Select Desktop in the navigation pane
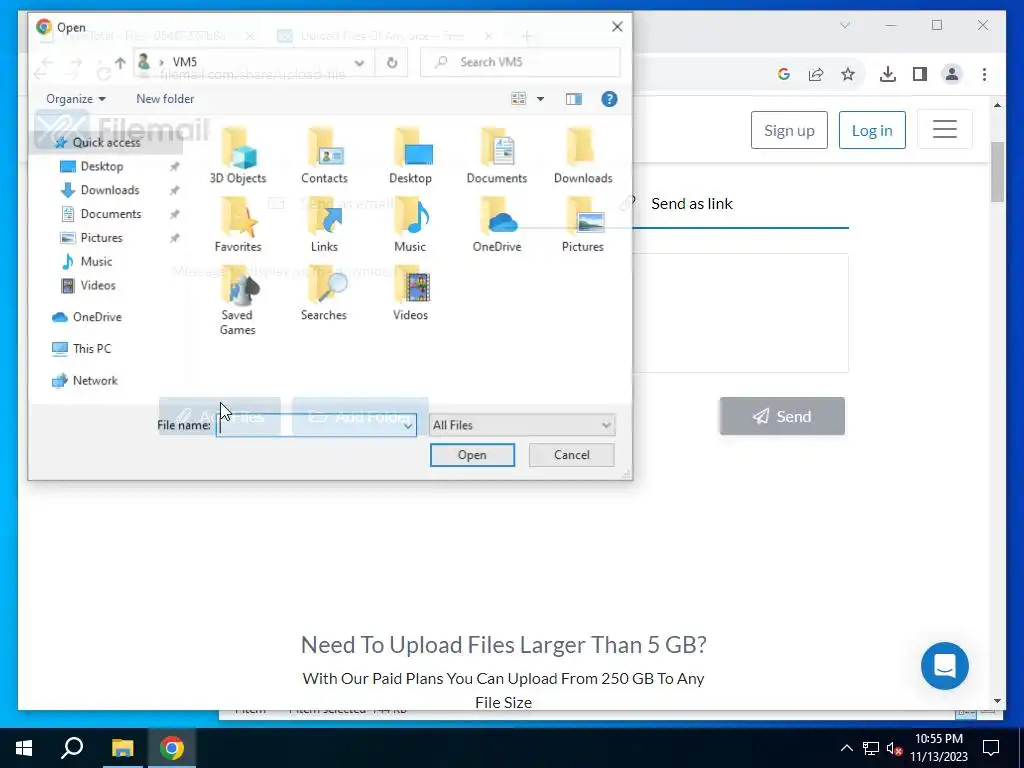Viewport: 1024px width, 768px height. (x=102, y=167)
